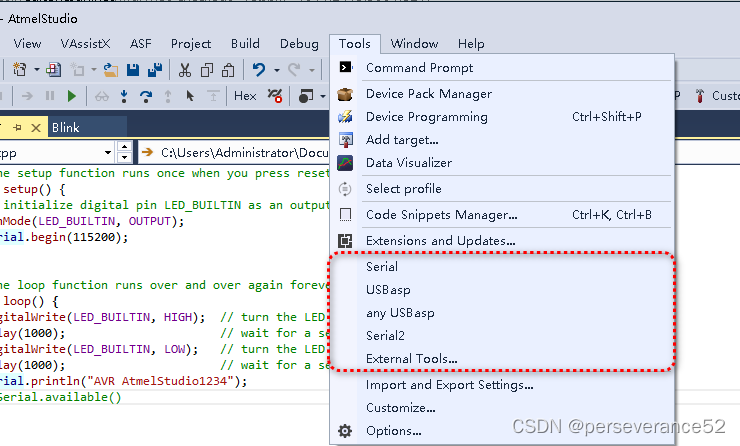Click the Data Visualizer graph icon
740x446 pixels.
point(345,163)
